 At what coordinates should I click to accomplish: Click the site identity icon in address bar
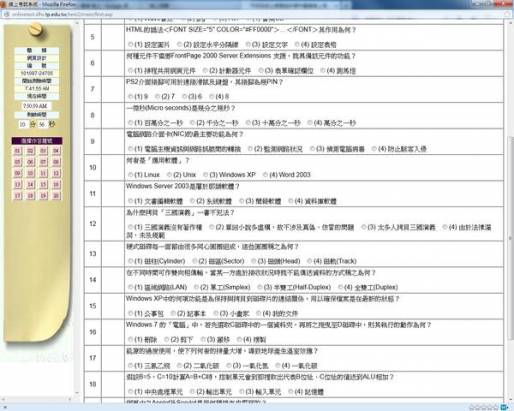tap(6, 14)
